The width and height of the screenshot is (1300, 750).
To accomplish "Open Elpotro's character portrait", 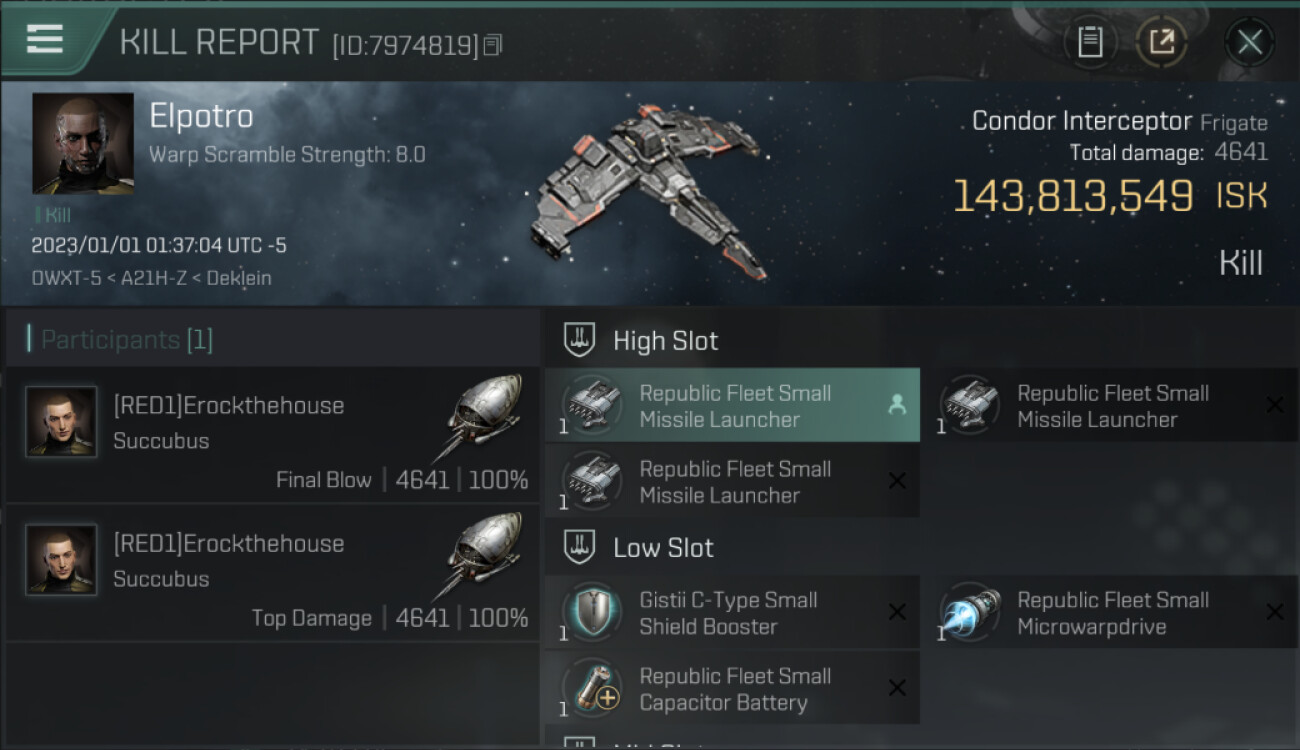I will click(x=83, y=143).
